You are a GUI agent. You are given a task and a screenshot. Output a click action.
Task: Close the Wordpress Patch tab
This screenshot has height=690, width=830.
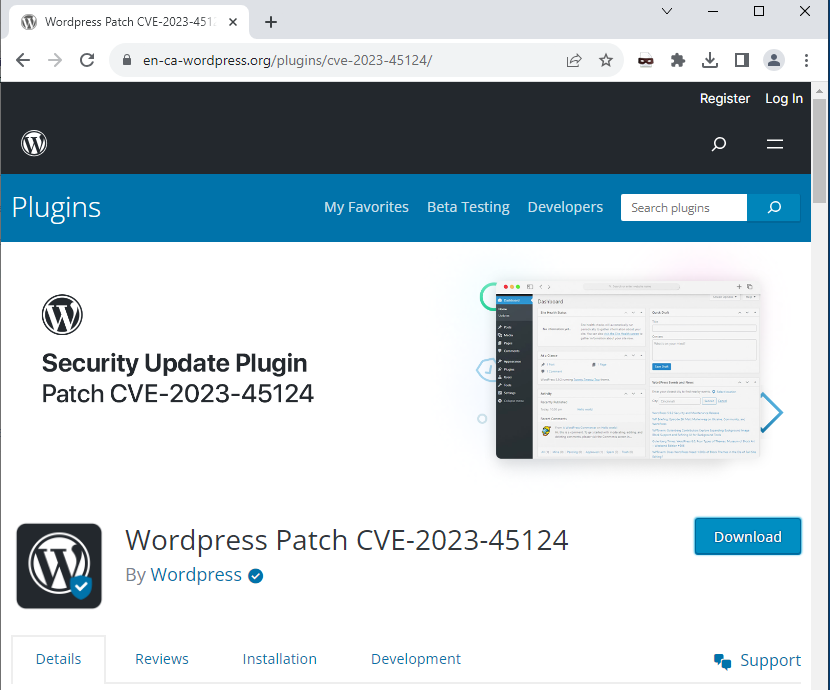[233, 22]
